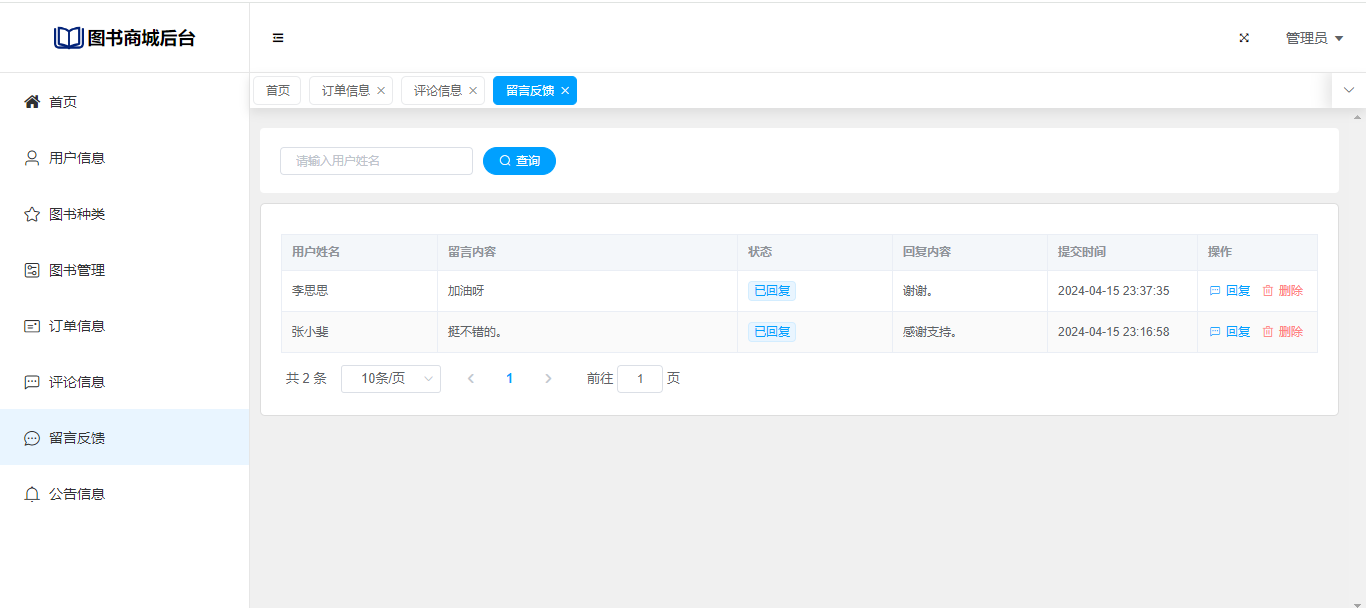1366x608 pixels.
Task: Toggle fullscreen using the expand icon
Action: pos(1244,38)
